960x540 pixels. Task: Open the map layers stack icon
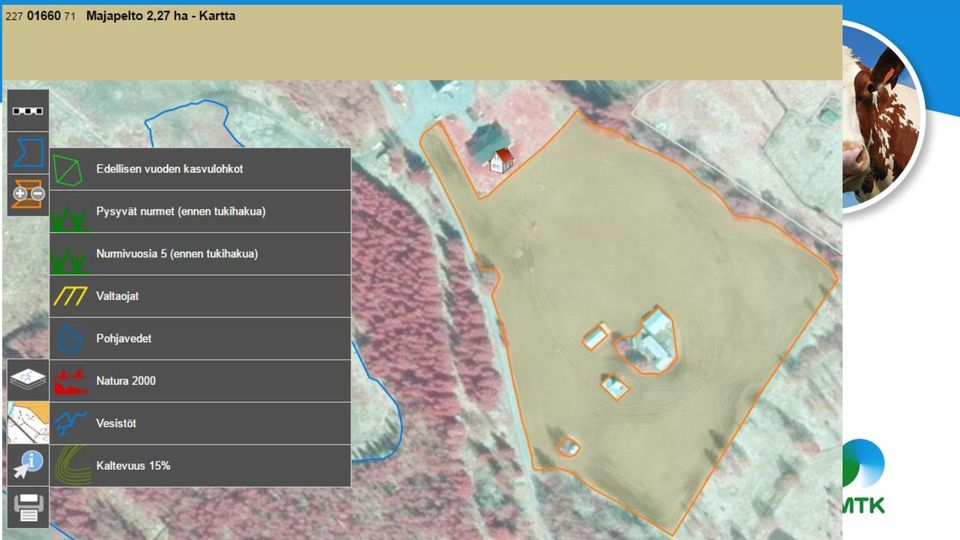click(28, 380)
